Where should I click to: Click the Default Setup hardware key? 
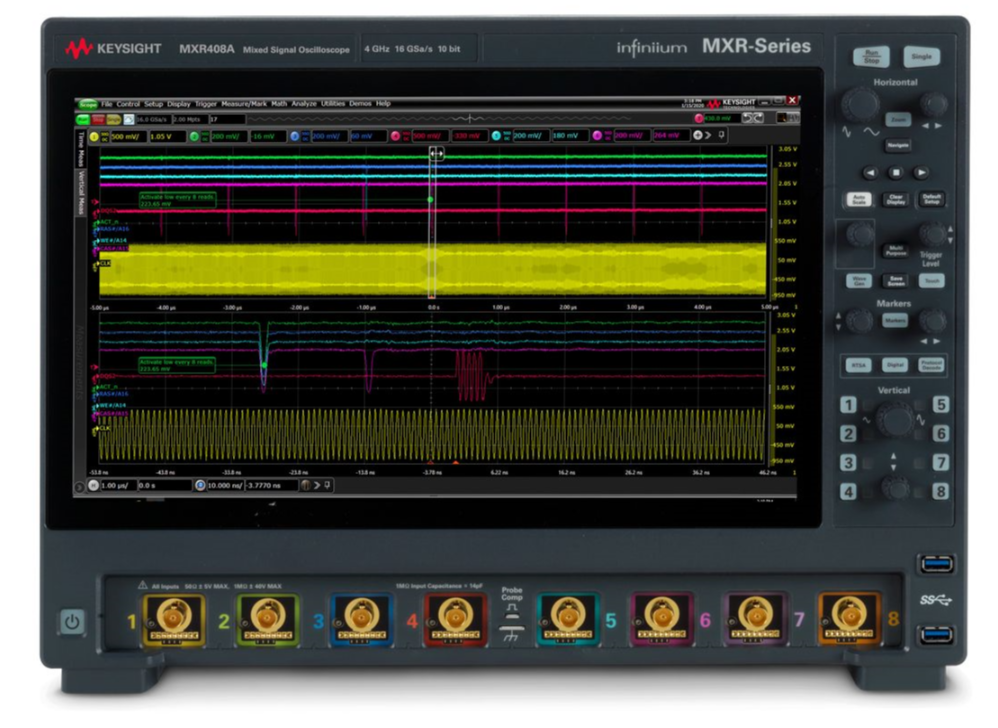point(932,200)
